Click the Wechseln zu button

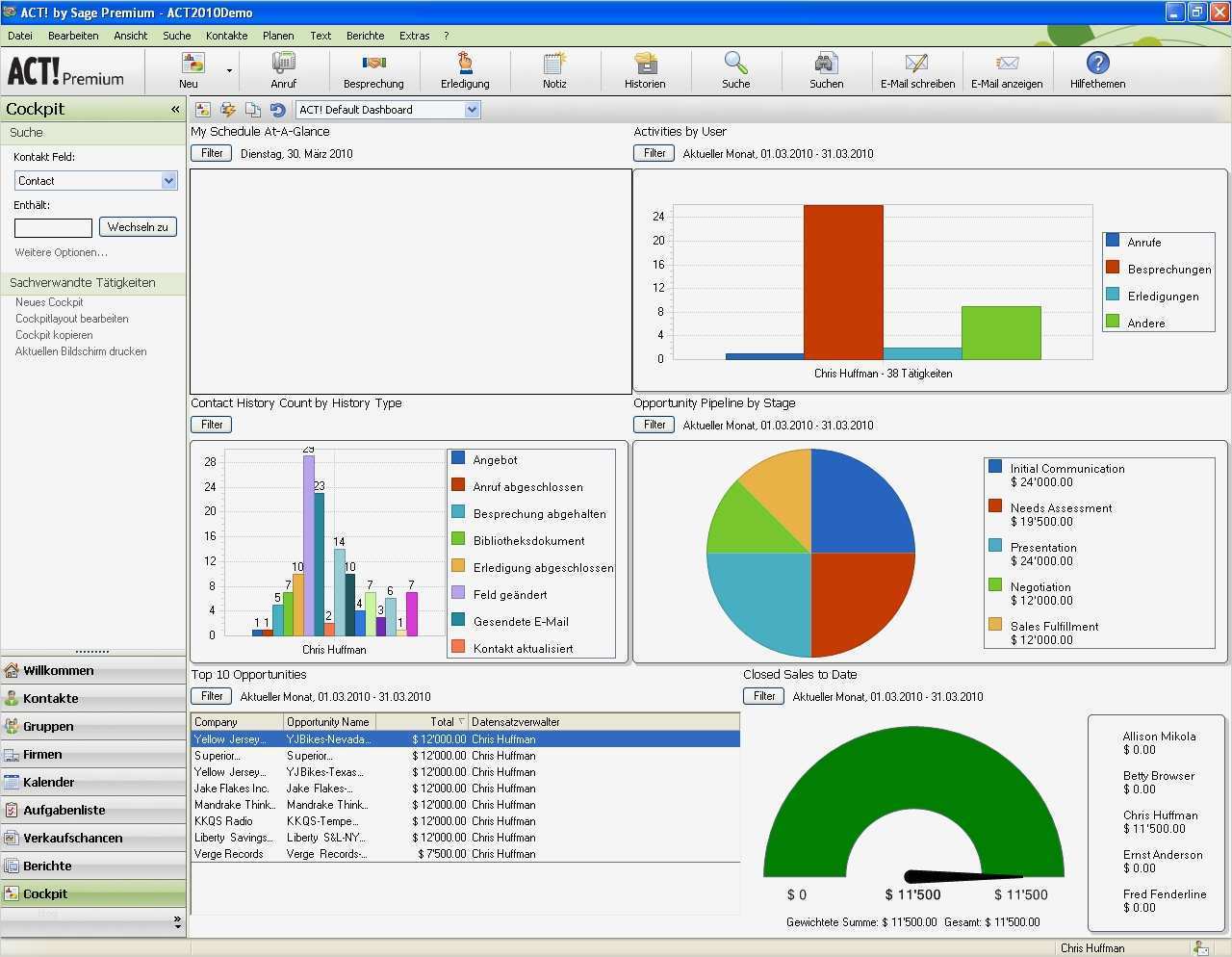[x=138, y=226]
